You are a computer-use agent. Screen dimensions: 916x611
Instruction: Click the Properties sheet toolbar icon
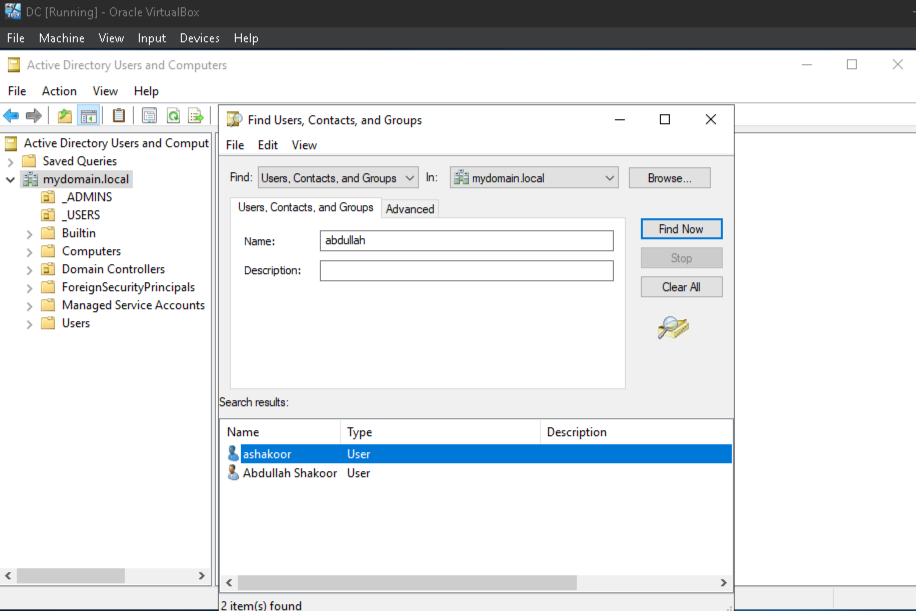tap(149, 116)
